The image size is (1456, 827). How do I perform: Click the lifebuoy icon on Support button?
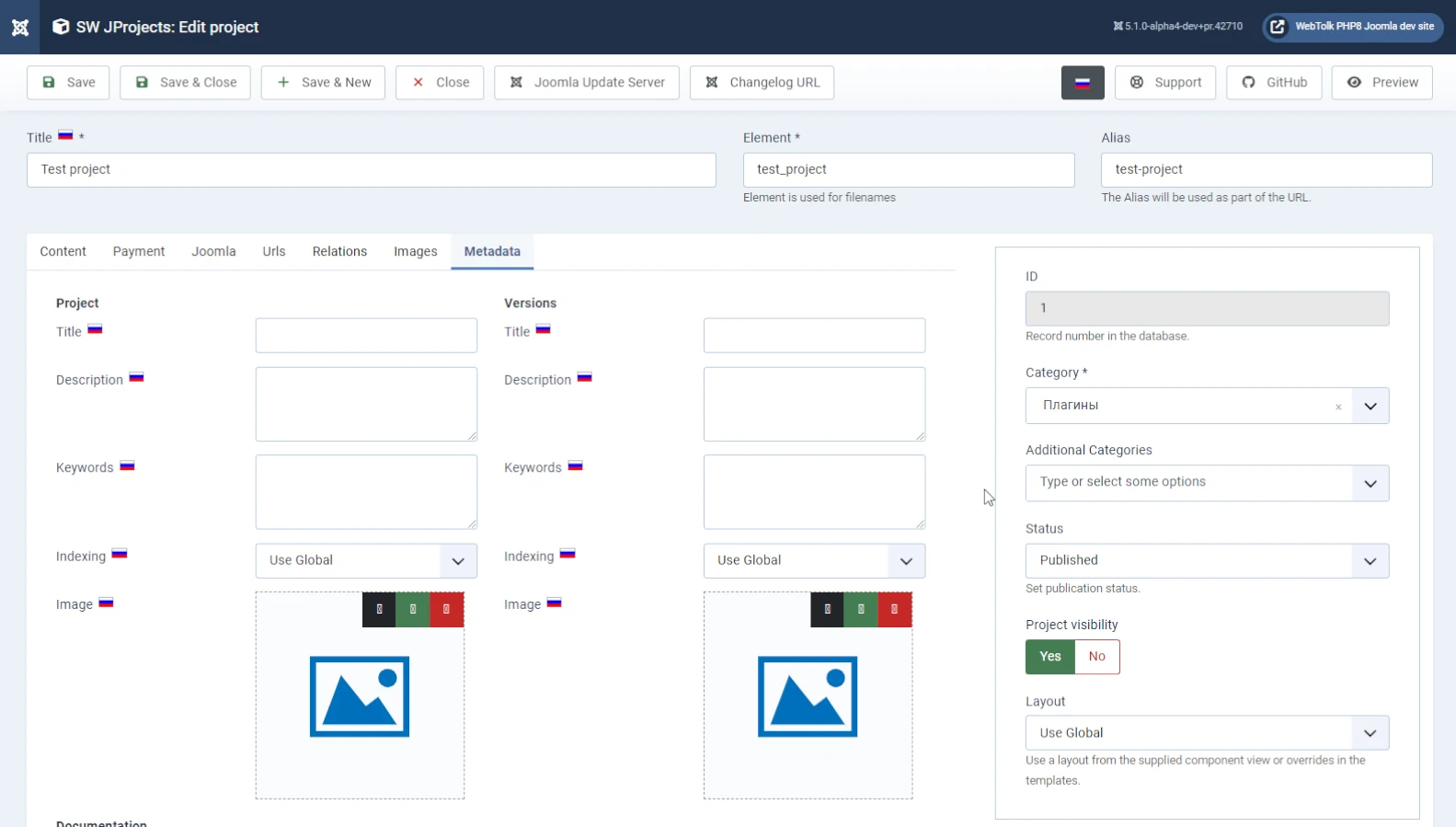pos(1137,82)
